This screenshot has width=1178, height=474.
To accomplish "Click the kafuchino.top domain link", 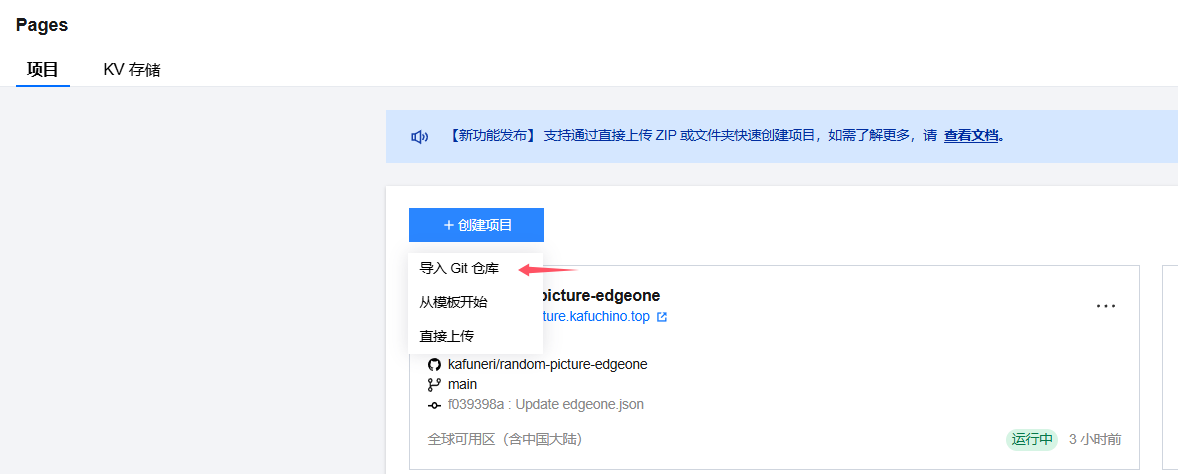I will click(597, 317).
